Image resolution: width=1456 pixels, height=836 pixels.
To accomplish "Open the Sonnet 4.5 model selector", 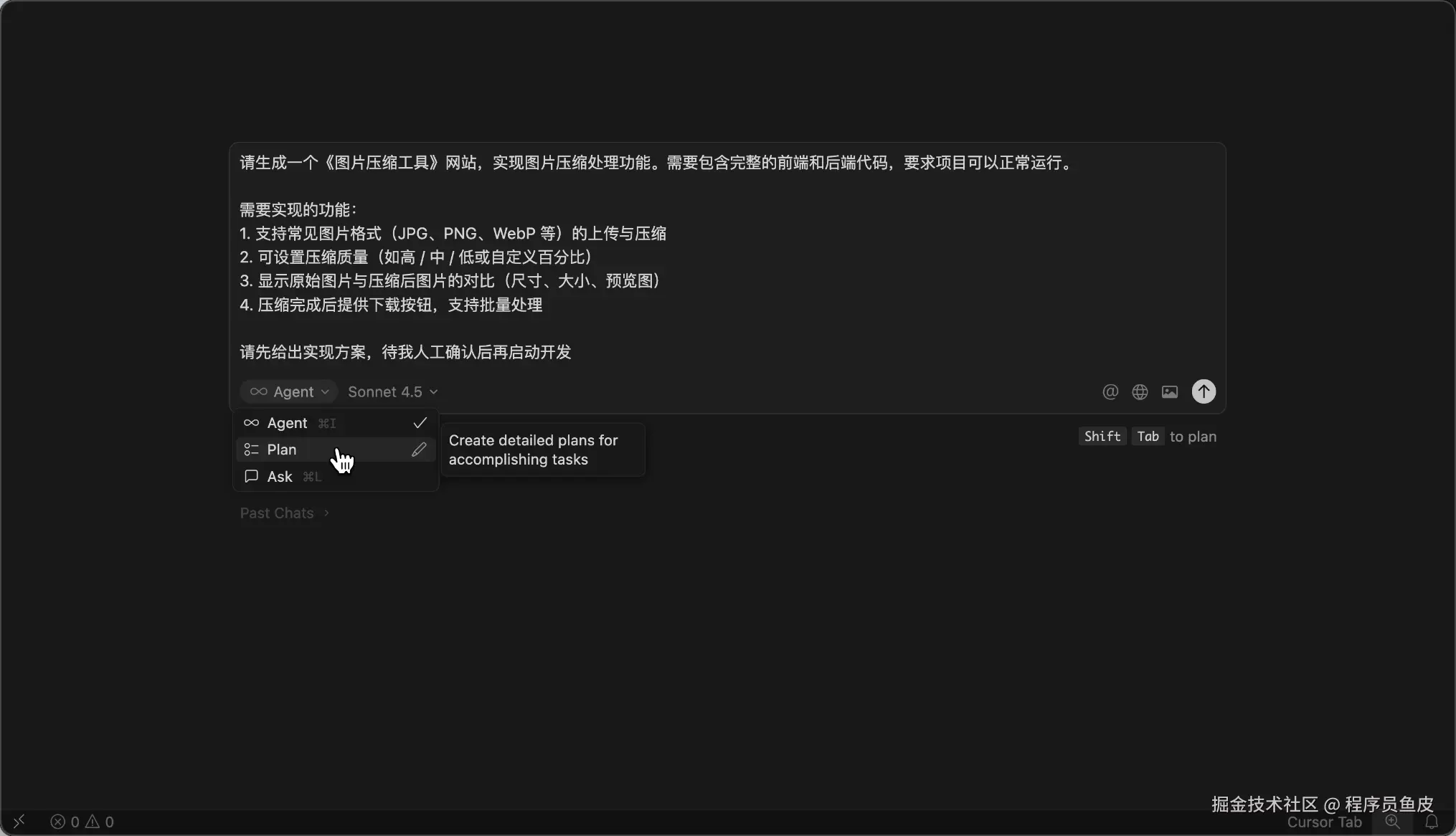I will tap(392, 391).
